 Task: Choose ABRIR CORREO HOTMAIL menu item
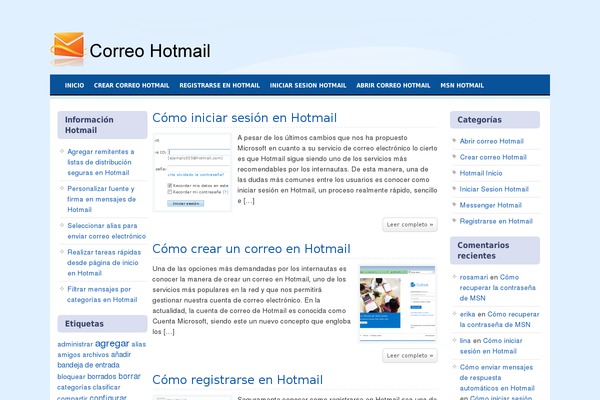coord(393,85)
